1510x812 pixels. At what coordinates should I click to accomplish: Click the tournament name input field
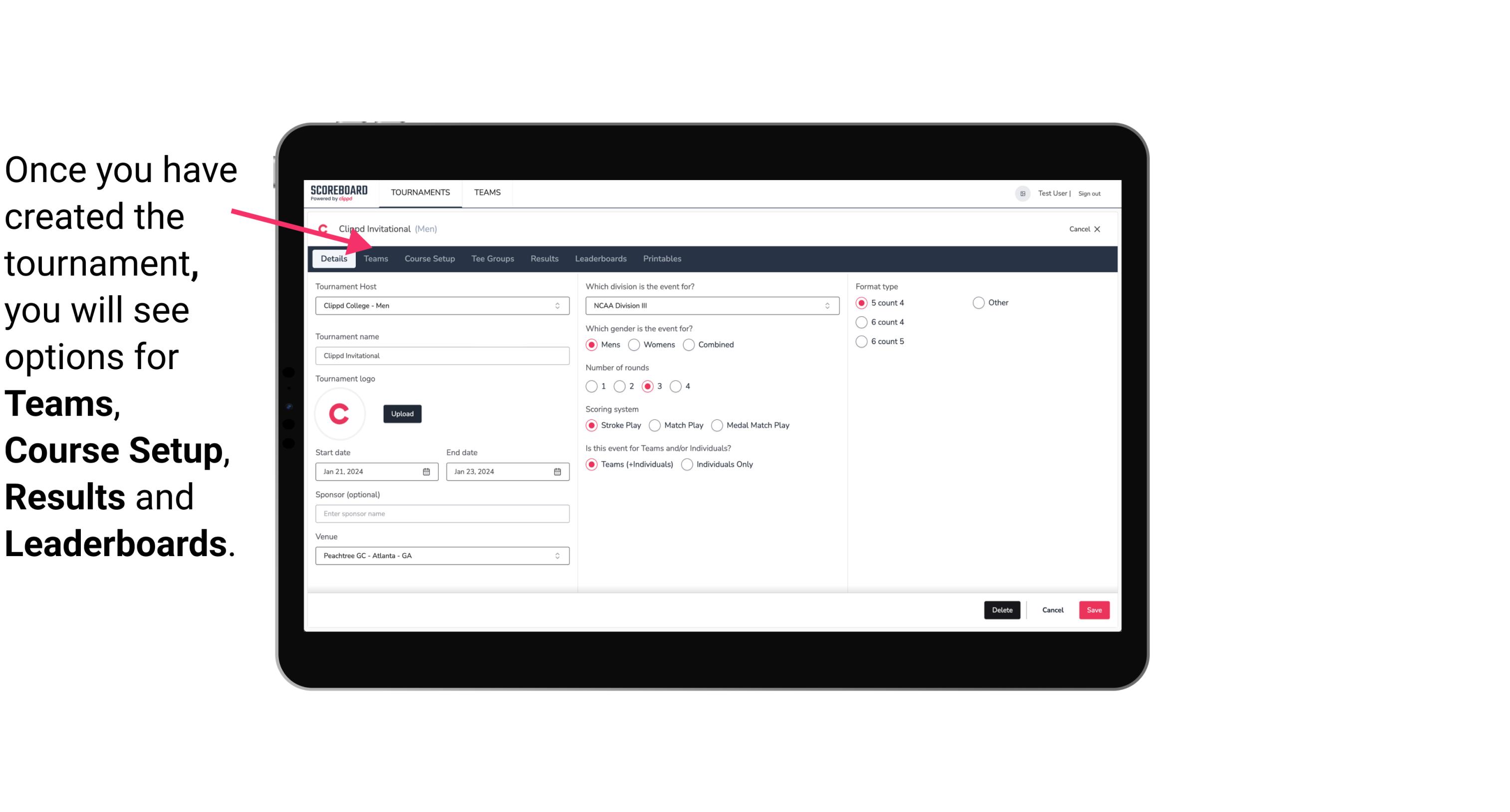tap(442, 355)
